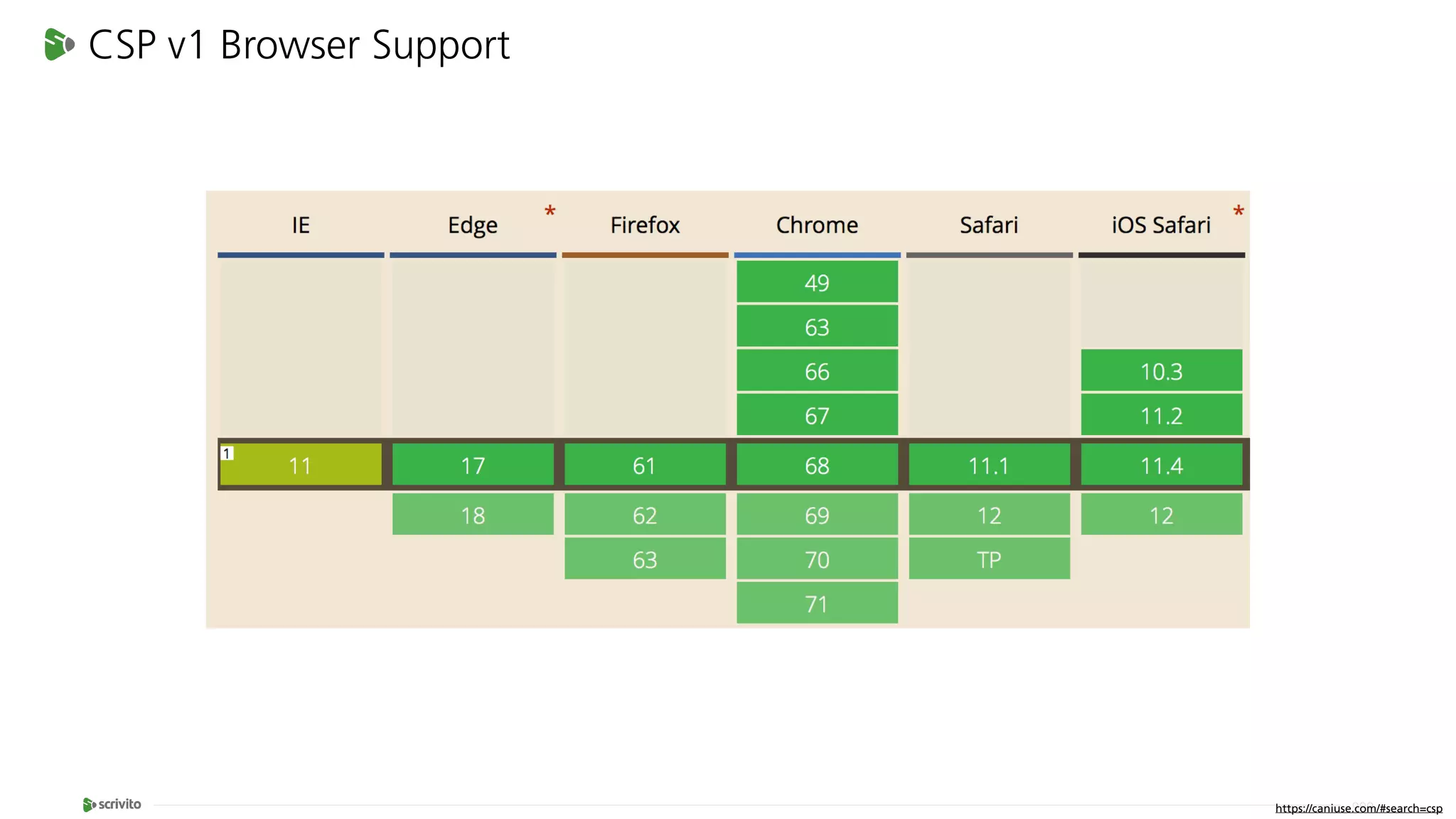Click the Safari 11.1 current version cell
Image resolution: width=1456 pixels, height=819 pixels.
tap(989, 466)
